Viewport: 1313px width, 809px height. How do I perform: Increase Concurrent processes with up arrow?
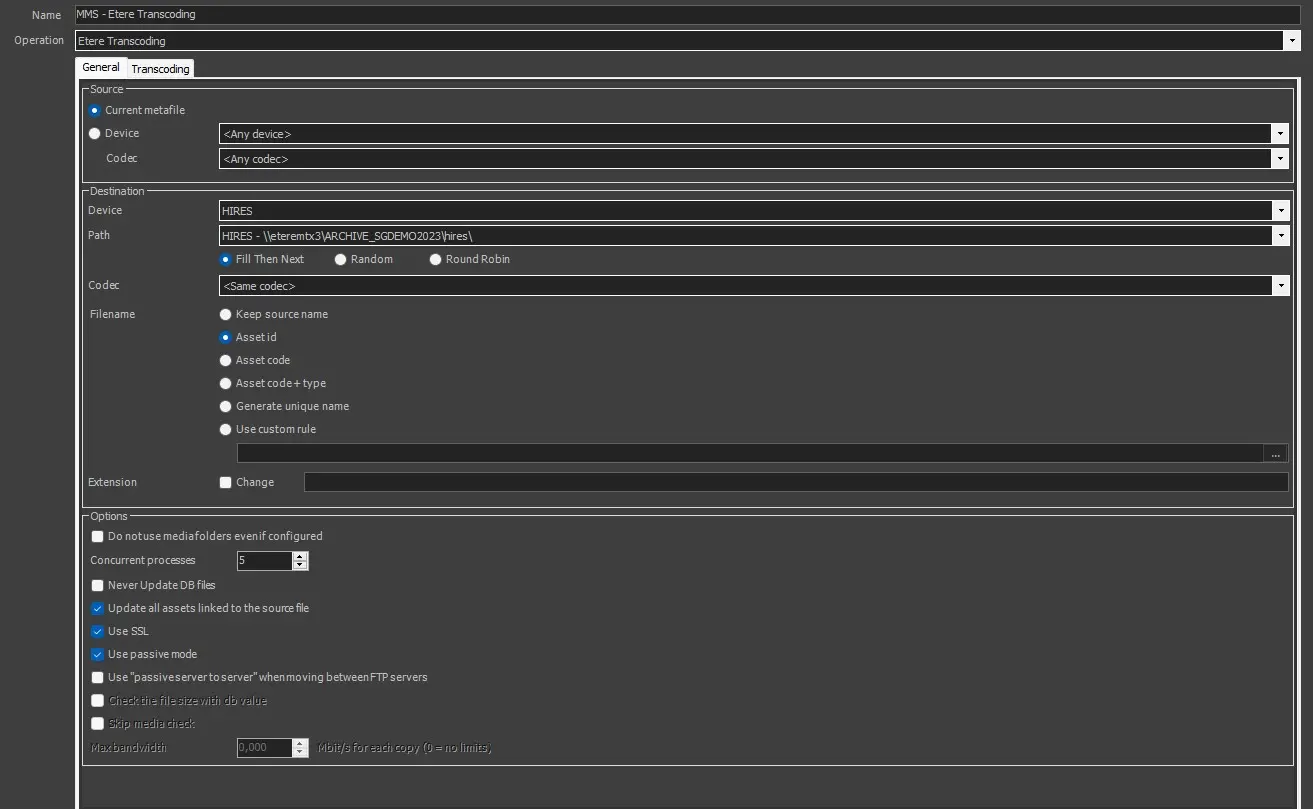(x=300, y=556)
